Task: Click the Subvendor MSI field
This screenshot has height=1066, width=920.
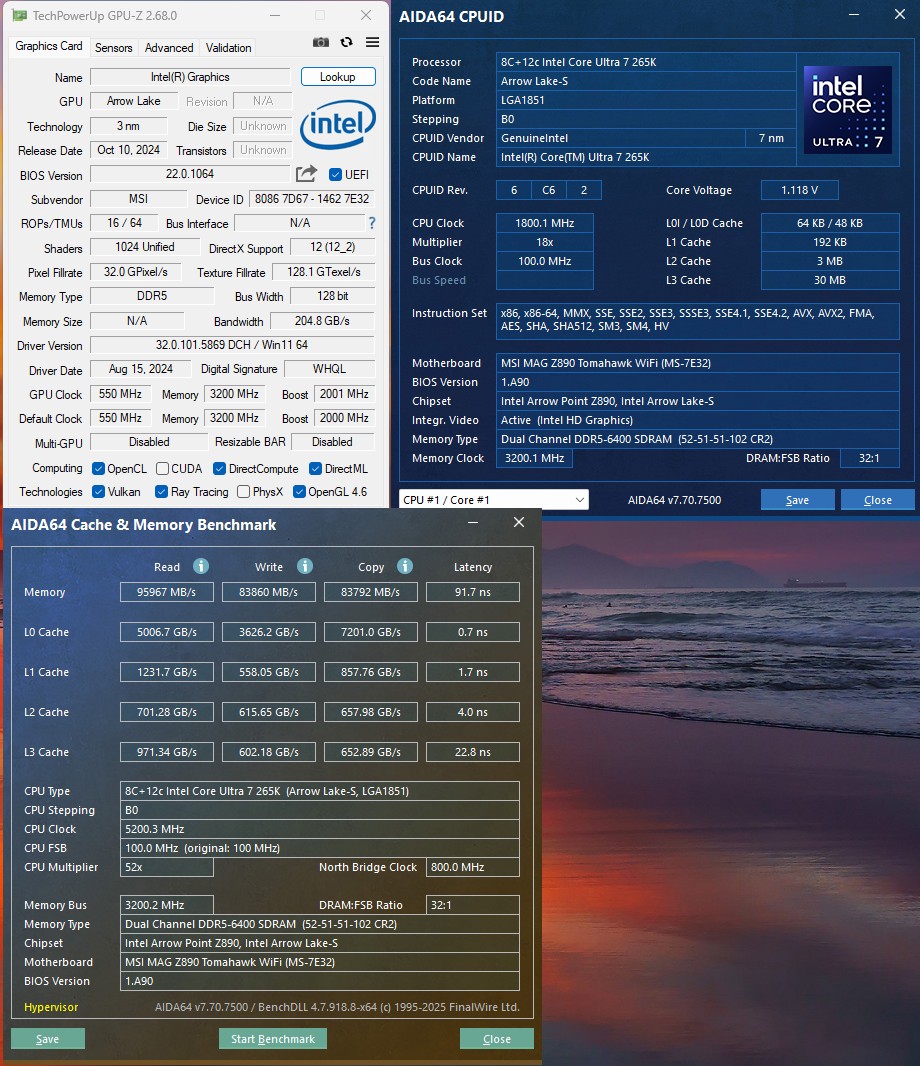Action: tap(139, 199)
